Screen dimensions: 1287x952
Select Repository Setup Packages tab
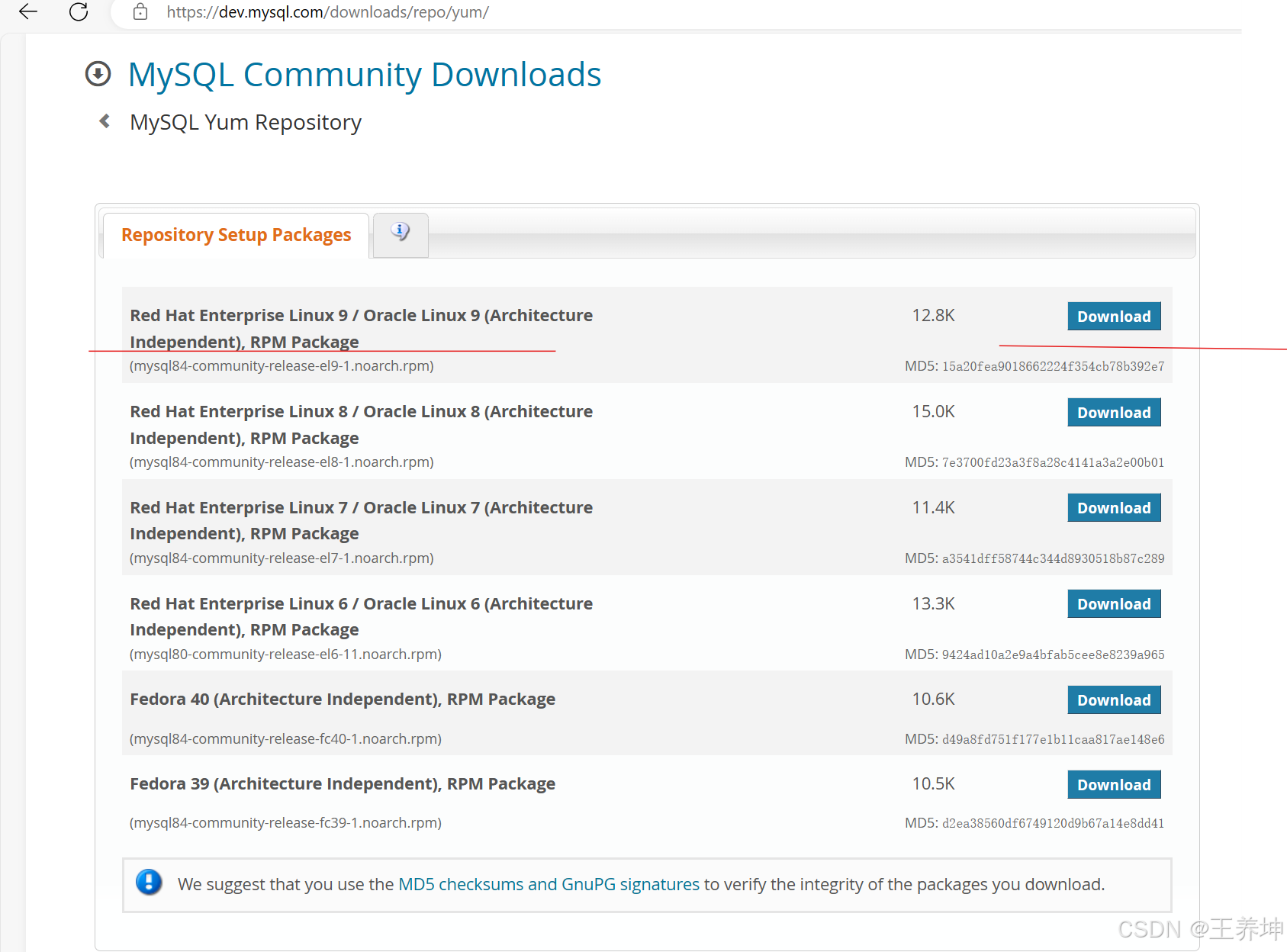point(236,235)
